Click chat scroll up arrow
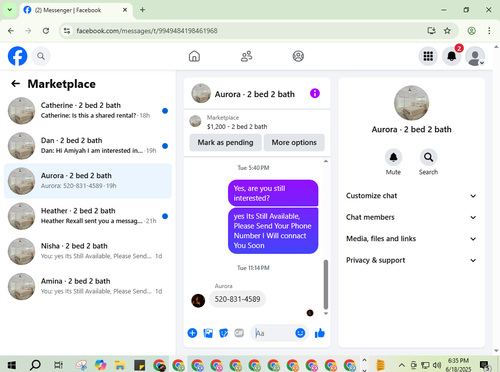Viewport: 500px width, 372px height. point(326,161)
